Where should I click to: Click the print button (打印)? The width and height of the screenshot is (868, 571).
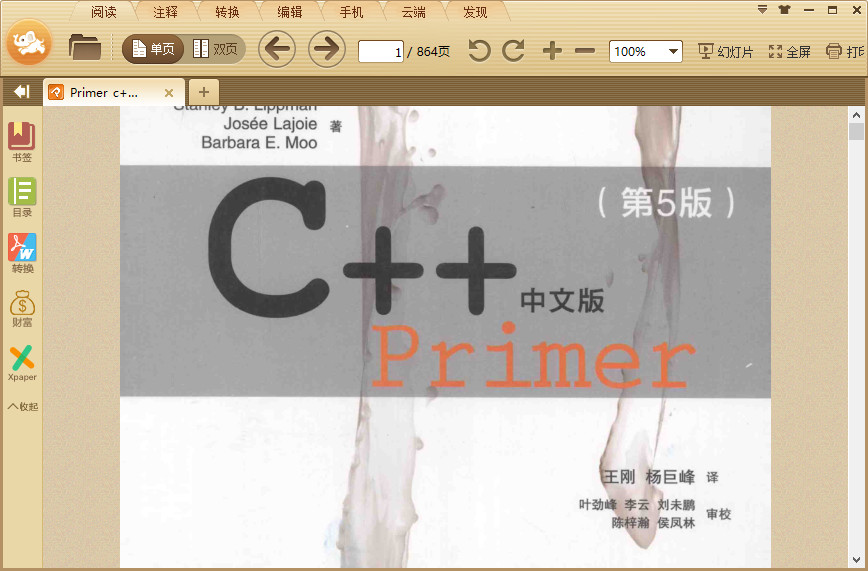click(x=845, y=52)
